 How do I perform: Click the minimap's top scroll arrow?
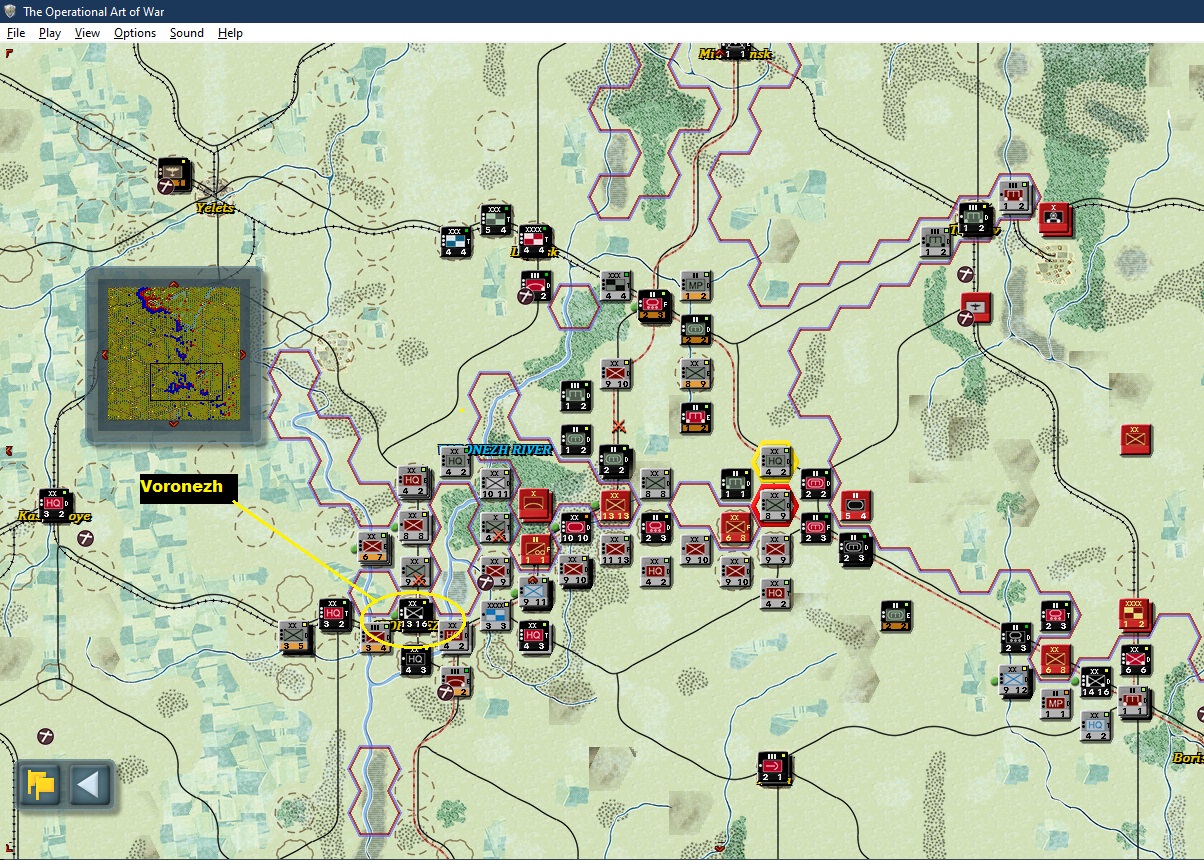point(174,282)
